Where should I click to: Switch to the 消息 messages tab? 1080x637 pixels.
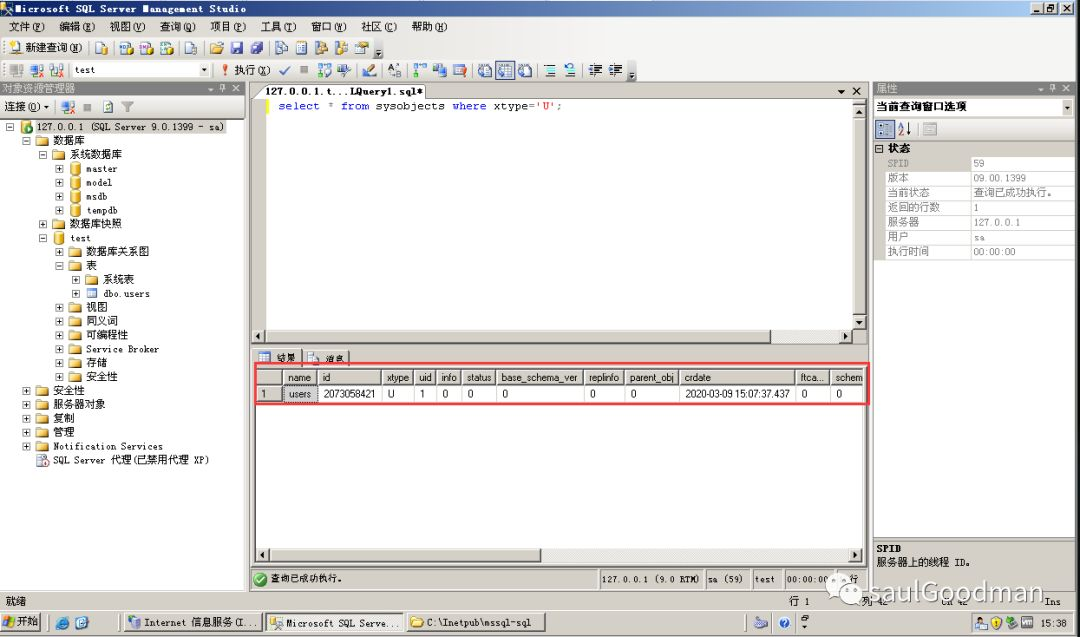tap(327, 357)
